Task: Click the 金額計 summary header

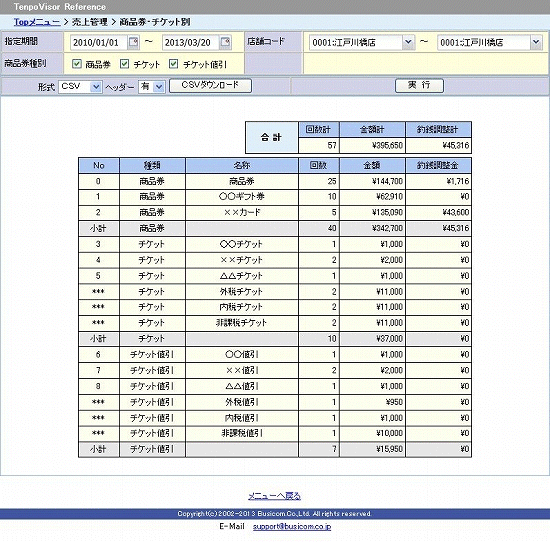Action: [372, 129]
